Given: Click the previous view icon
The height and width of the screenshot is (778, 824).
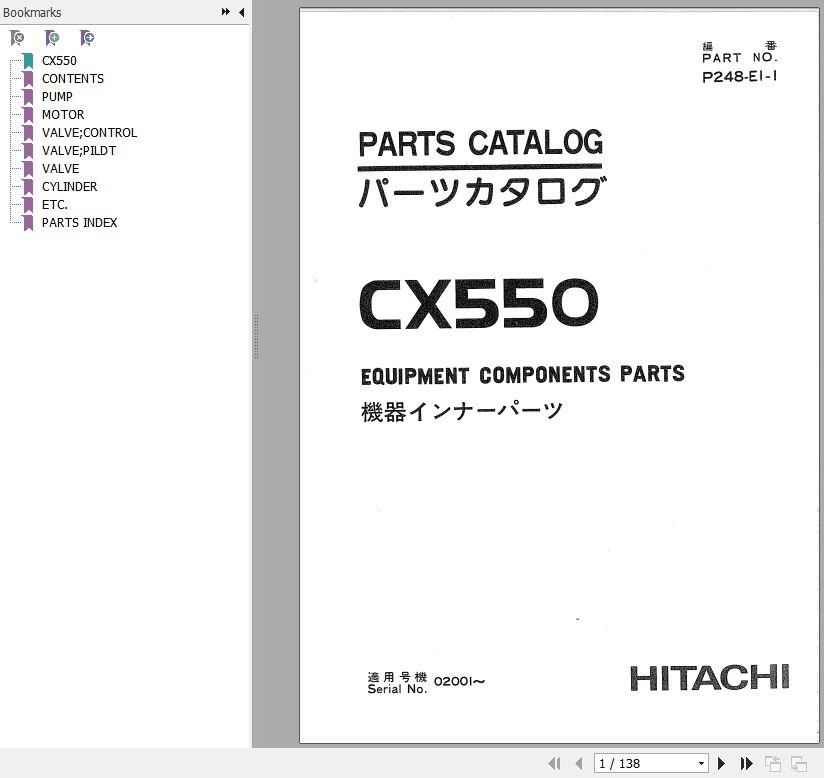Looking at the screenshot, I should click(x=772, y=763).
